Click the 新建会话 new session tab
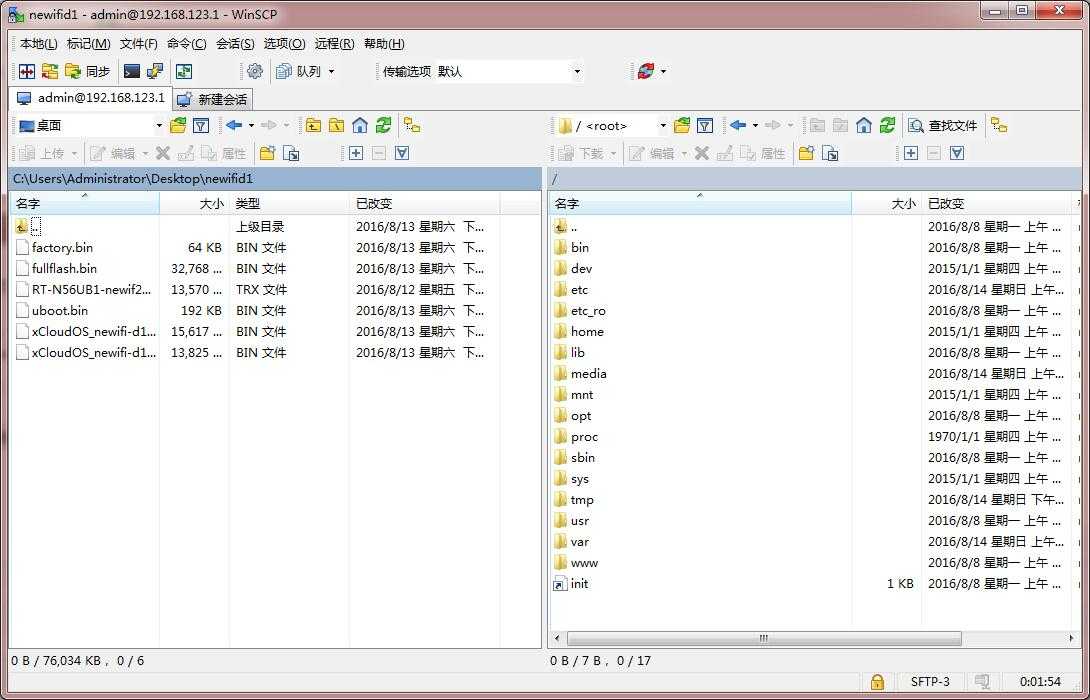Screen dimensions: 1090x700 (212, 99)
